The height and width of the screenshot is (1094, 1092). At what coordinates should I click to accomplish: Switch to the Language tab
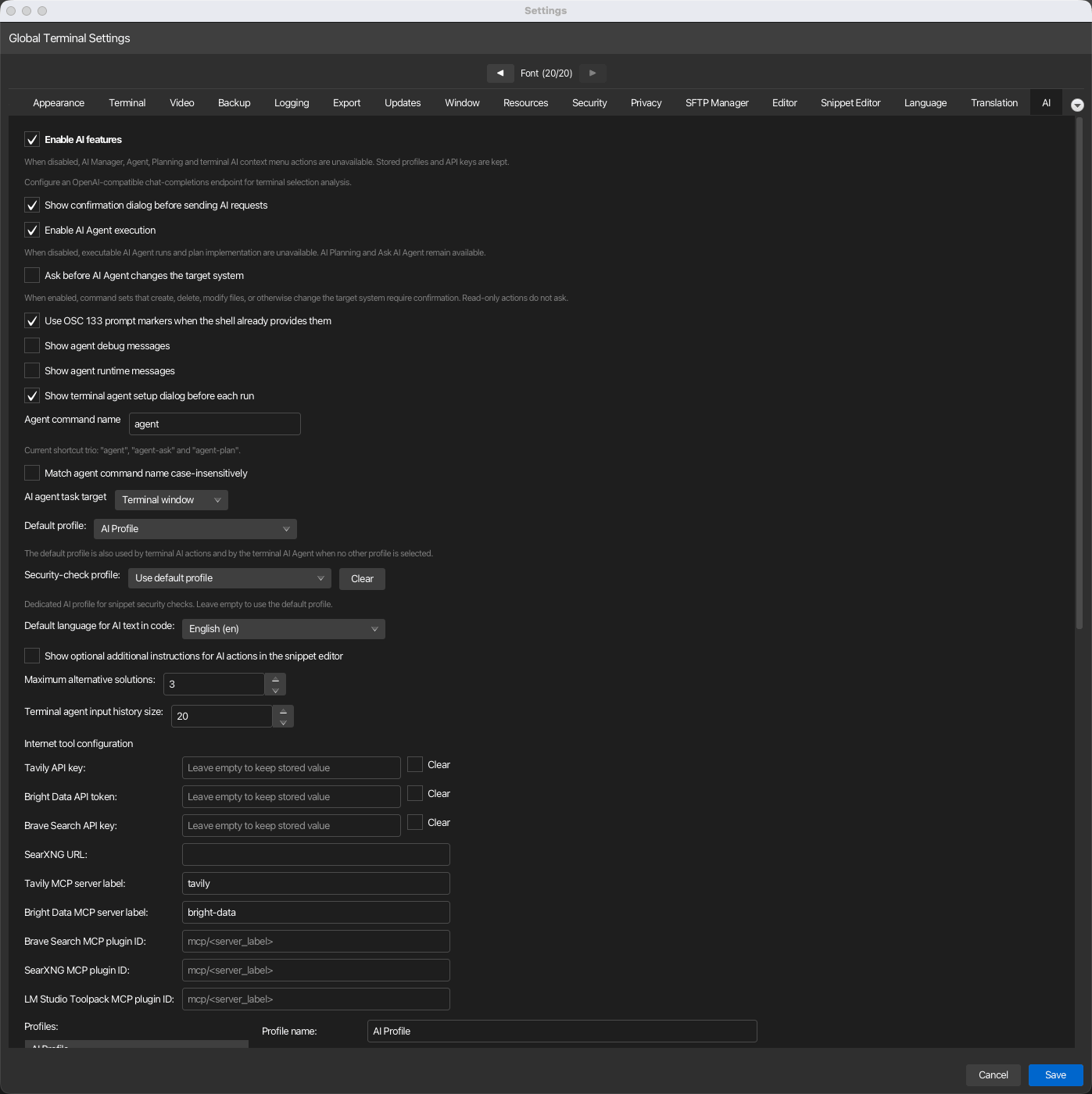[926, 103]
